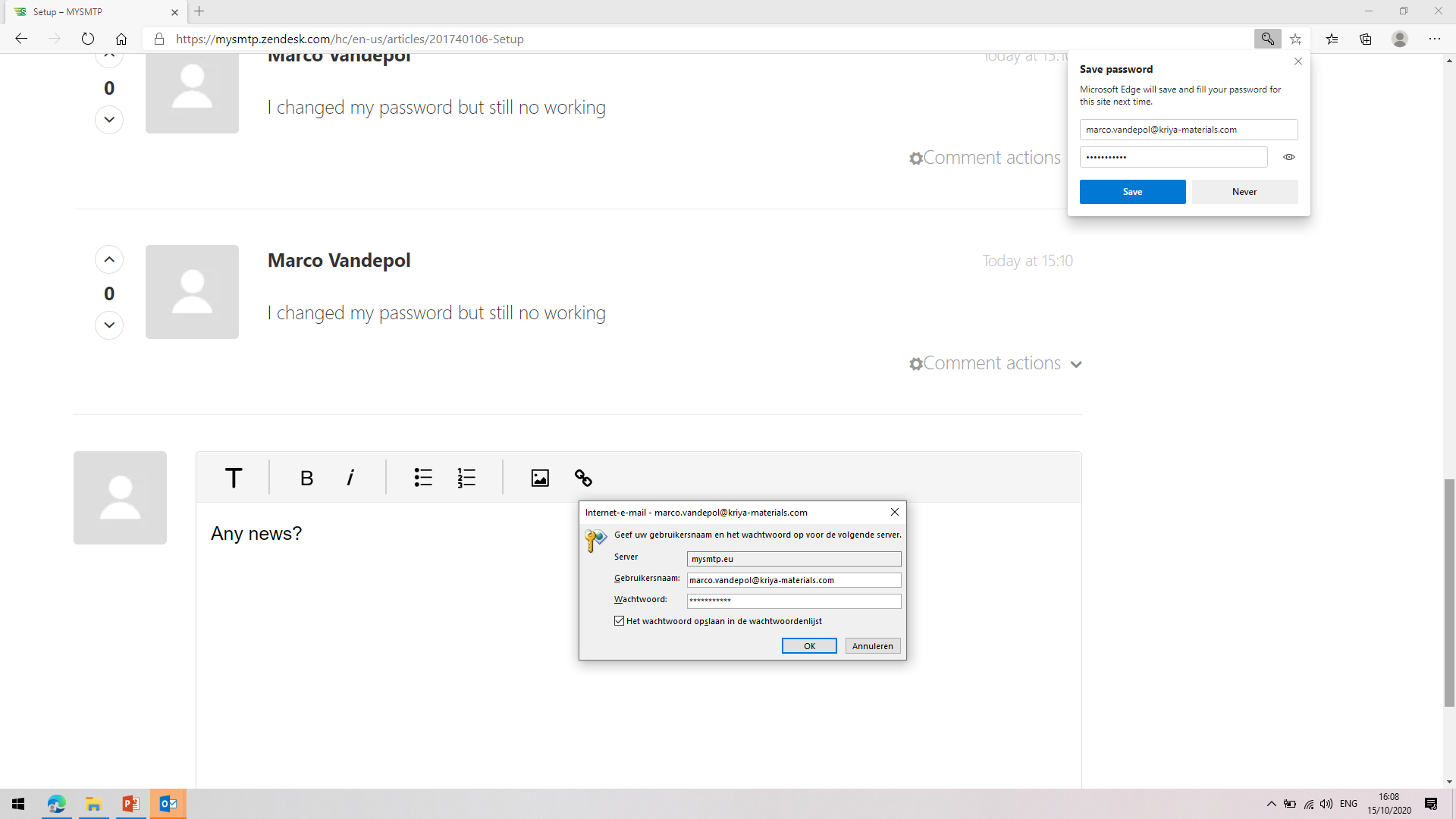Screen dimensions: 1456x819
Task: Click Save in the password prompt
Action: [x=1132, y=192]
